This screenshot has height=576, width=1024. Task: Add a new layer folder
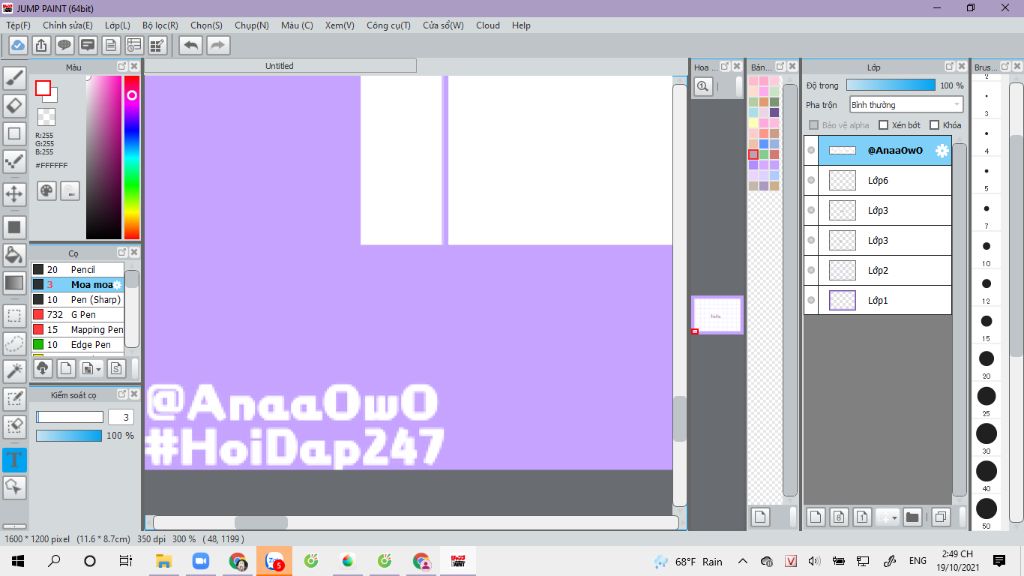pyautogui.click(x=912, y=517)
